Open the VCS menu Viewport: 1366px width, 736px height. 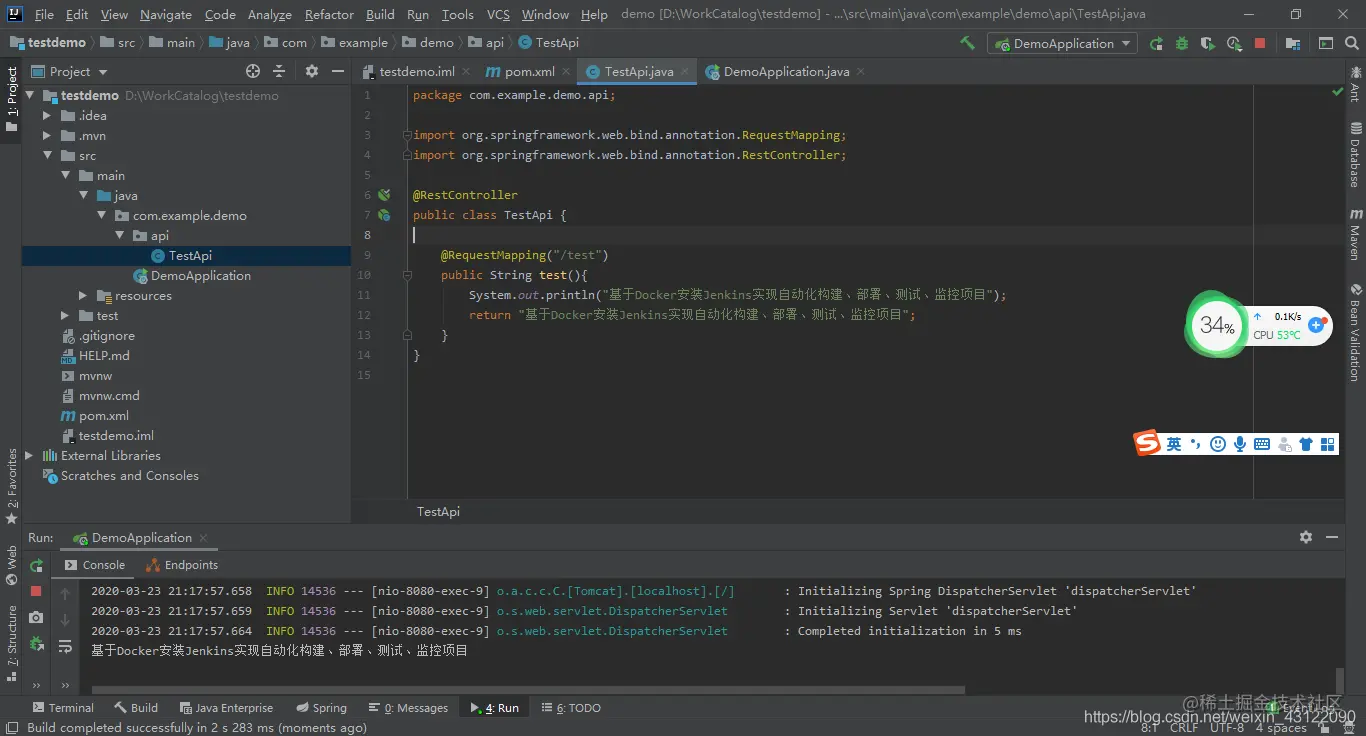click(498, 14)
